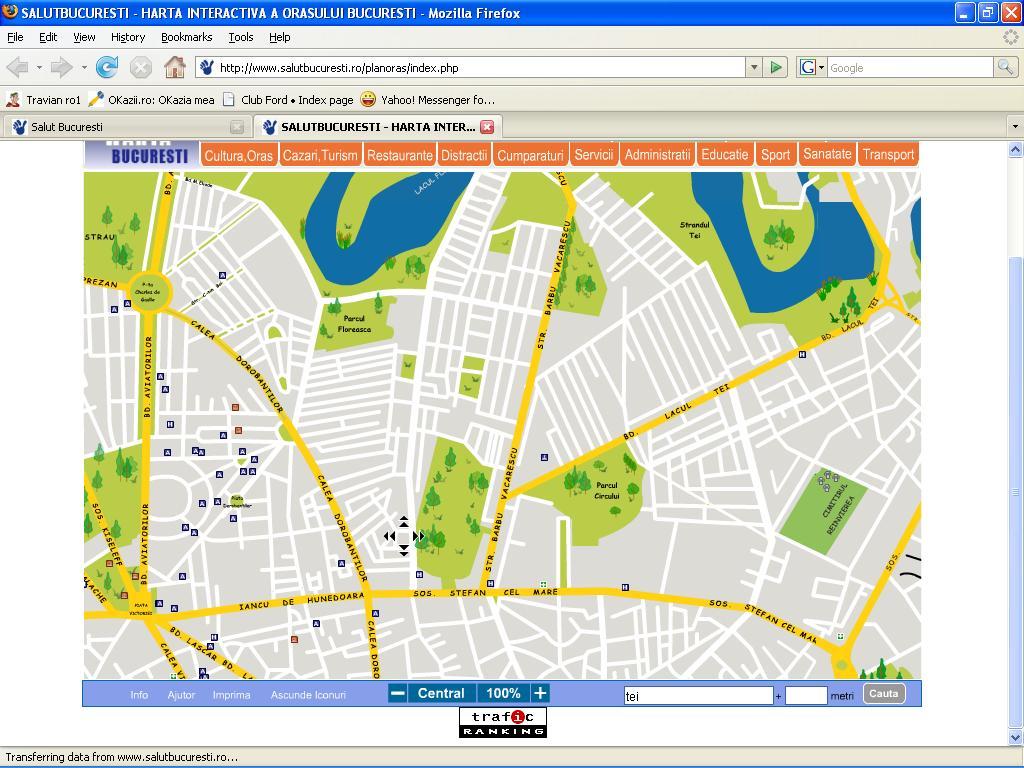Open the search engine selector dropdown

pos(812,67)
